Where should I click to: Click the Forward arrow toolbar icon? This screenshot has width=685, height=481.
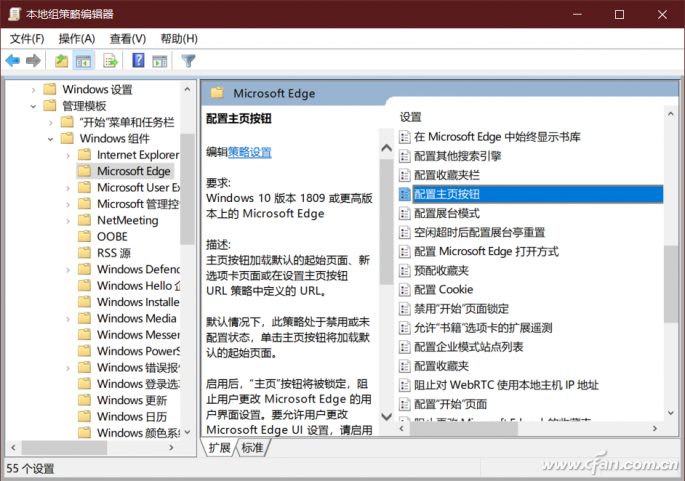pyautogui.click(x=33, y=60)
